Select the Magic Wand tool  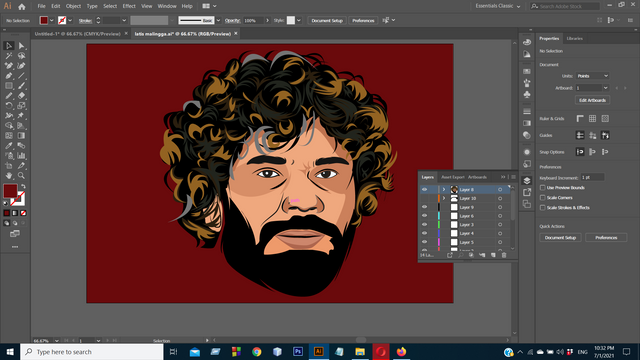pyautogui.click(x=9, y=56)
